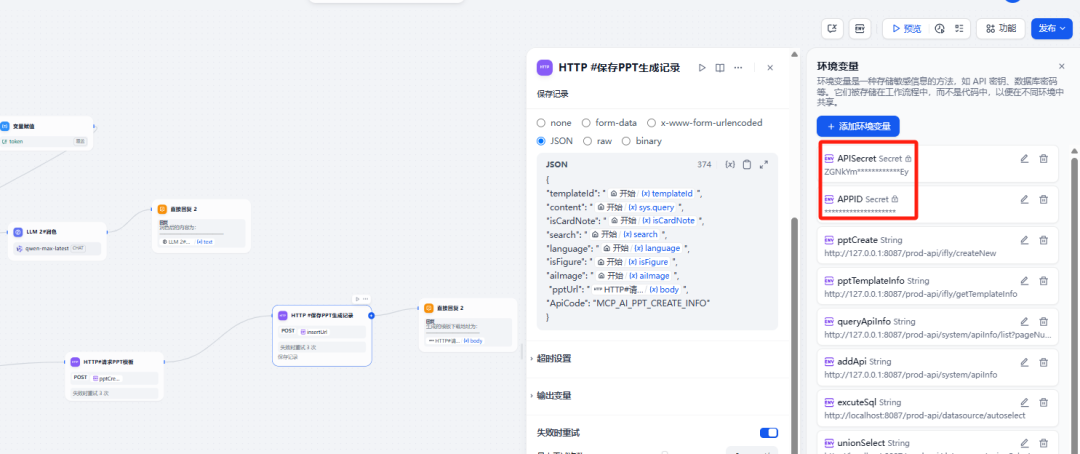Edit the queryApiInfo environment variable
This screenshot has height=454, width=1080.
[1024, 321]
